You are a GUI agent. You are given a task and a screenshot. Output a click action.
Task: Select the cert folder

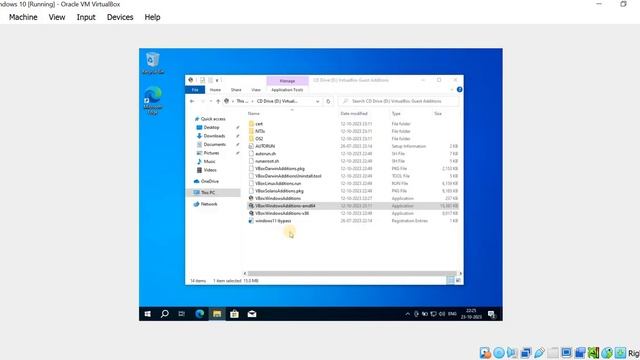click(259, 124)
